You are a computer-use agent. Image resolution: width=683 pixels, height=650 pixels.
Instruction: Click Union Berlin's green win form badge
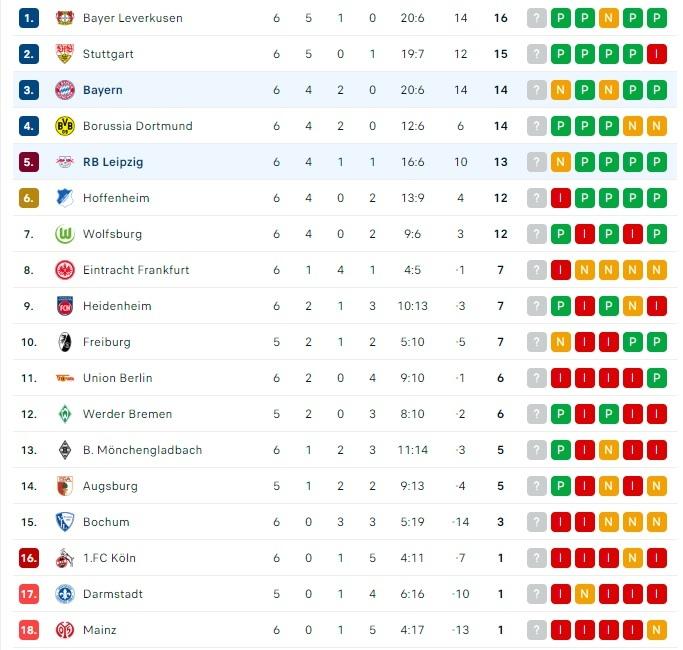pyautogui.click(x=656, y=378)
